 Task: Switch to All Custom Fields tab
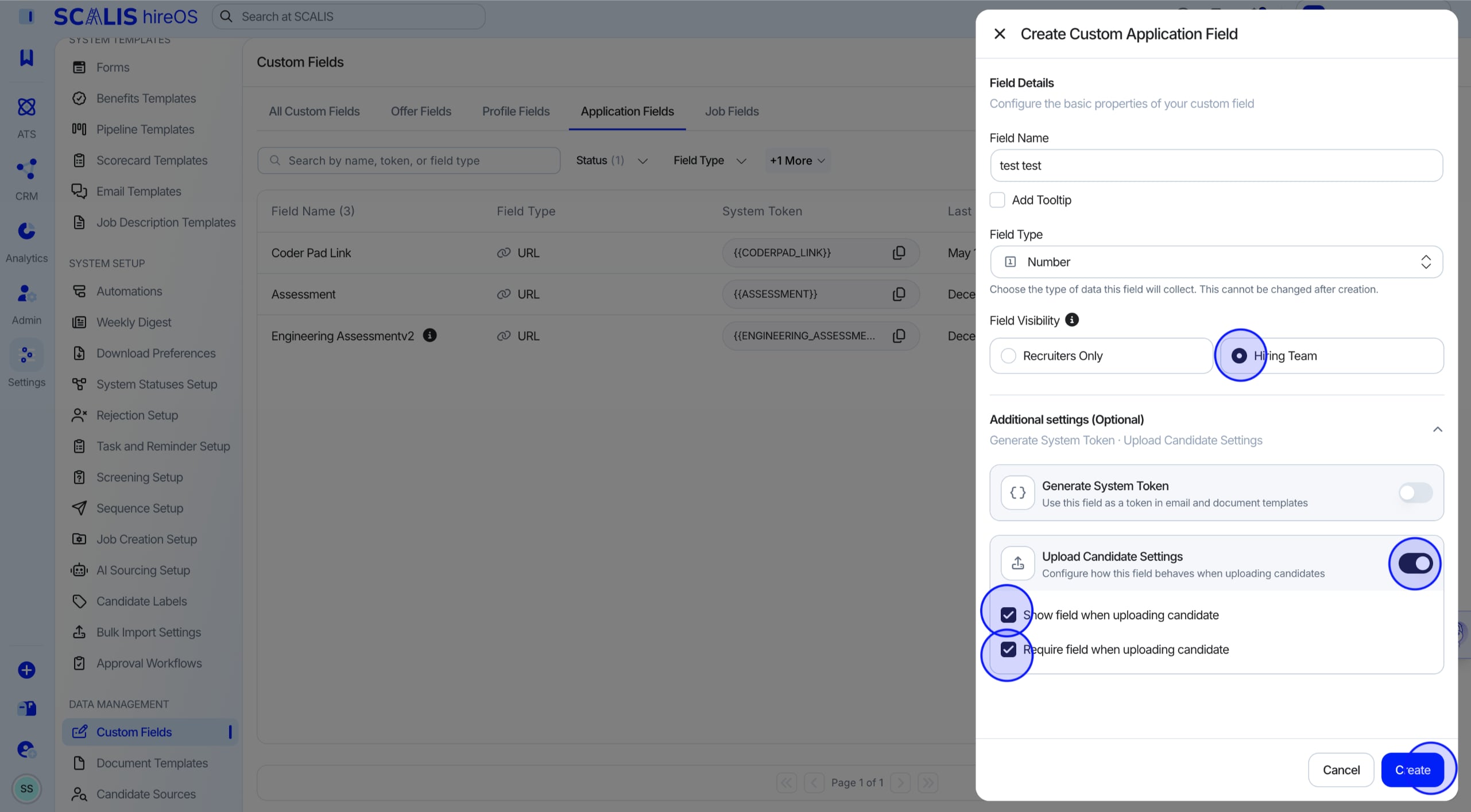pyautogui.click(x=314, y=111)
